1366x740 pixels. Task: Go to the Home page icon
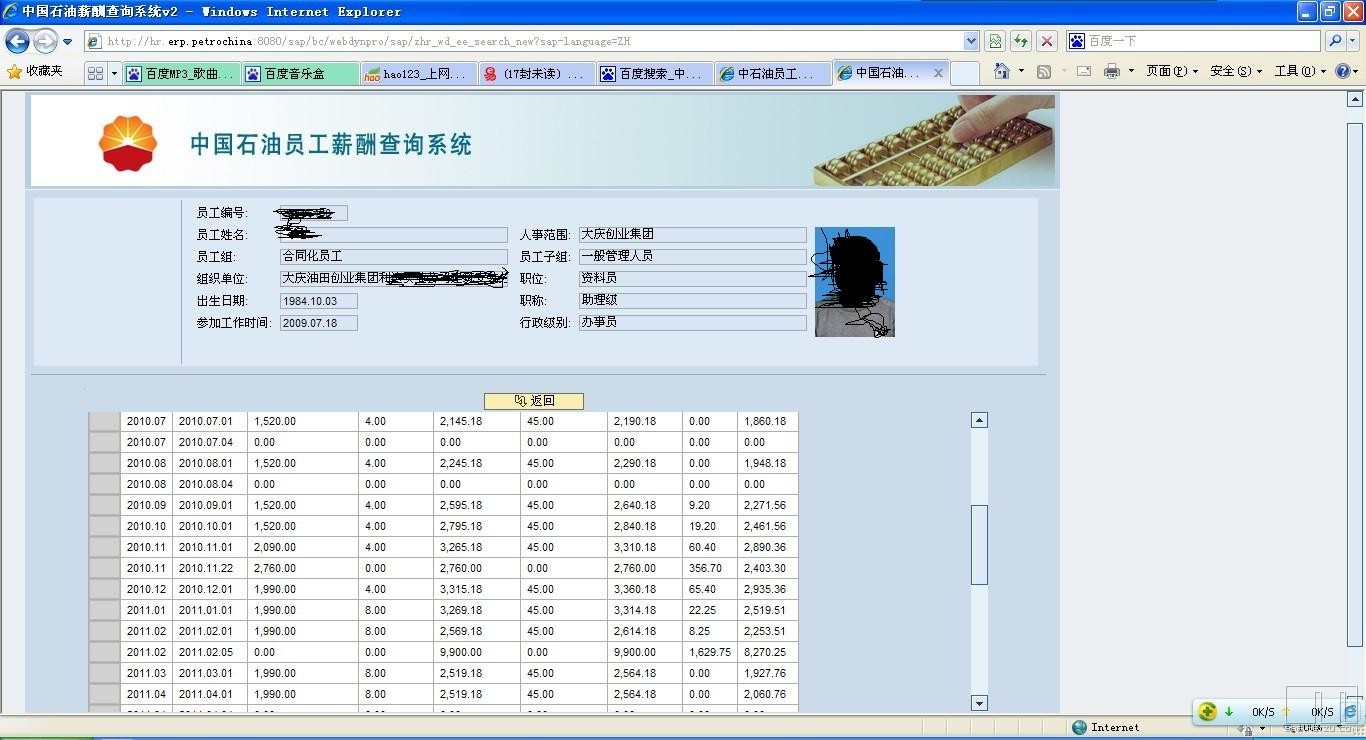coord(1001,71)
